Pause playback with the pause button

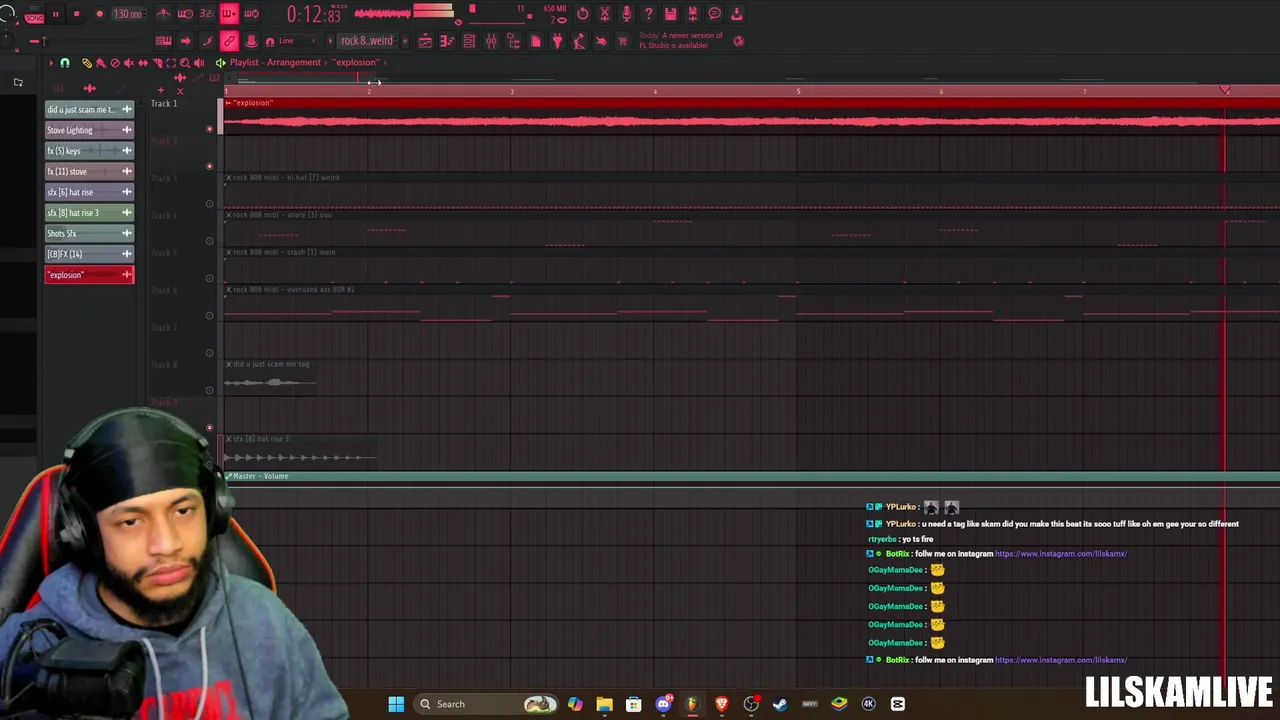(55, 14)
